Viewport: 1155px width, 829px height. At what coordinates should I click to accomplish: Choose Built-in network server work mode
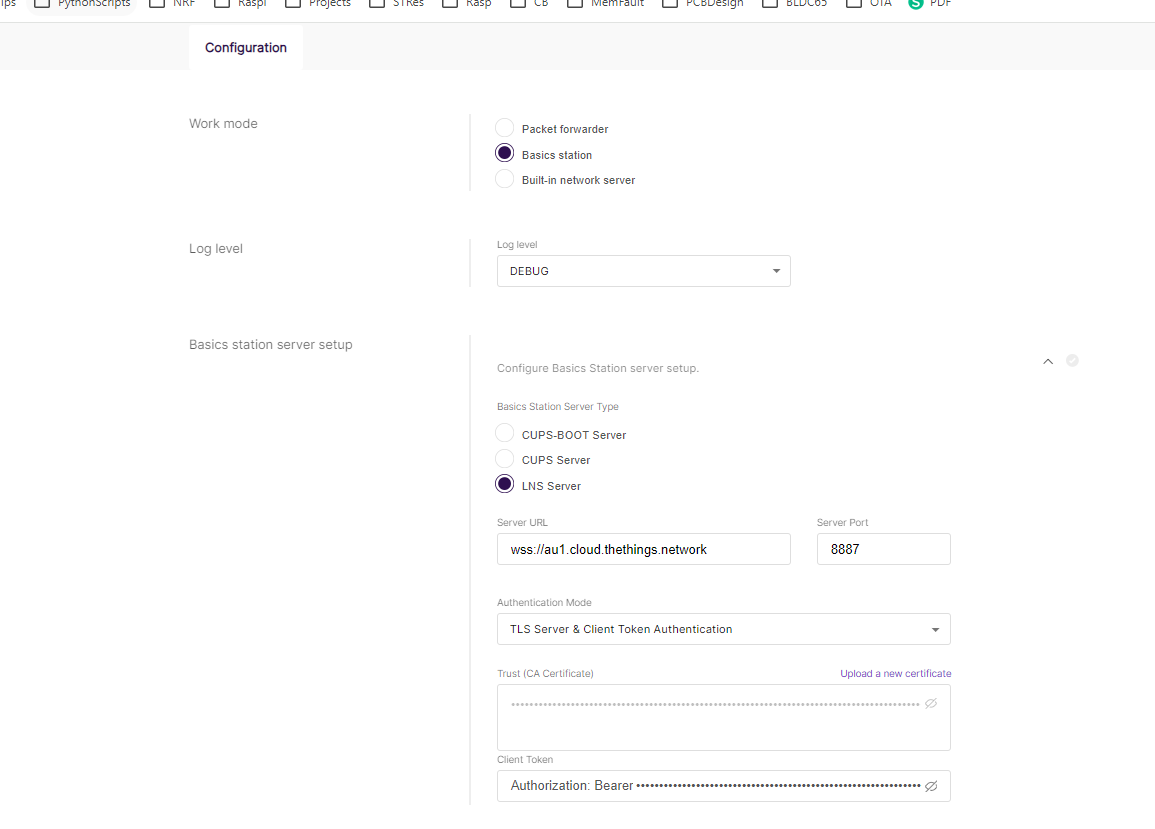point(505,180)
